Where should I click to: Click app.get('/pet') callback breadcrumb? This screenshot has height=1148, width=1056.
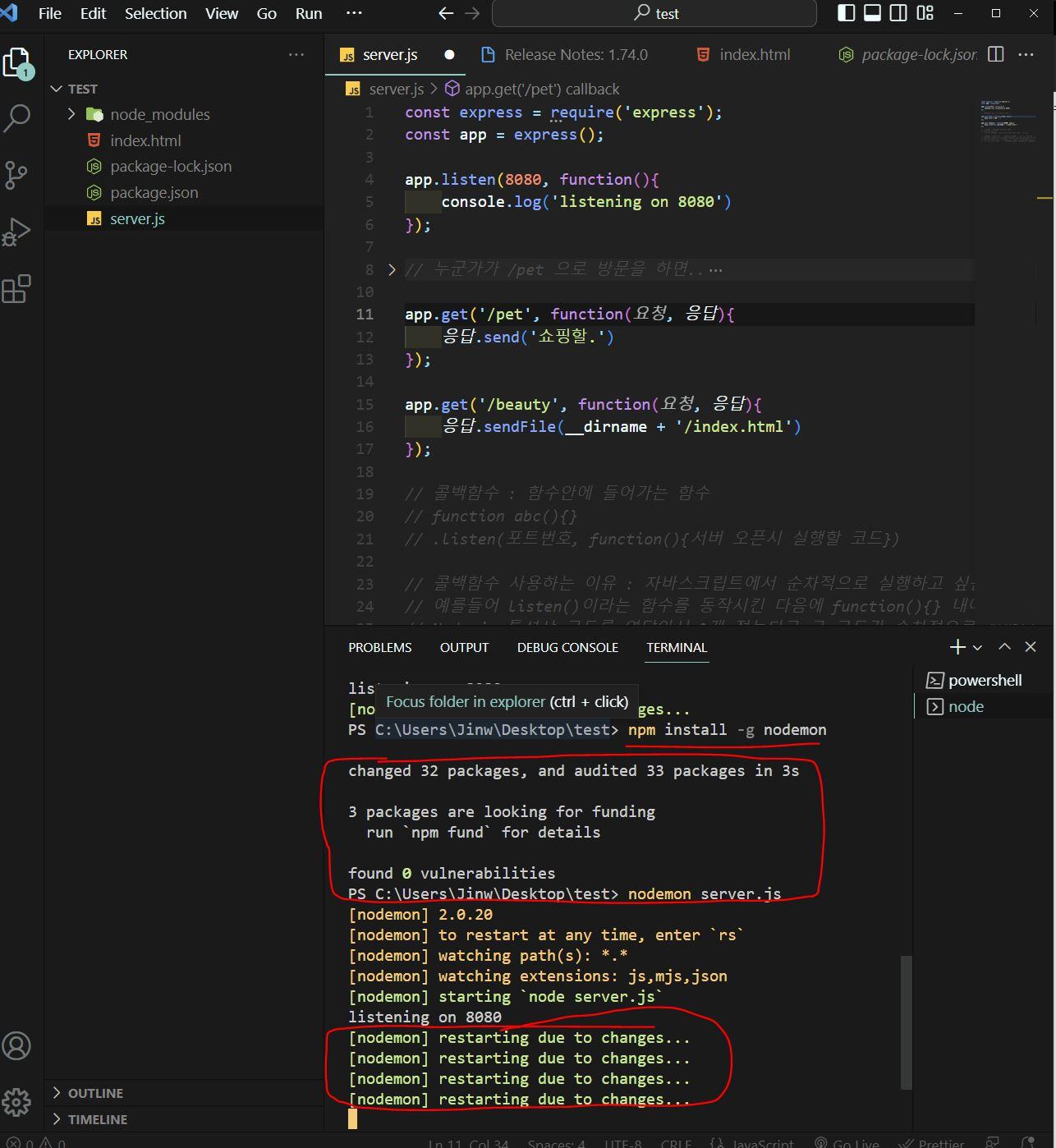click(x=542, y=89)
